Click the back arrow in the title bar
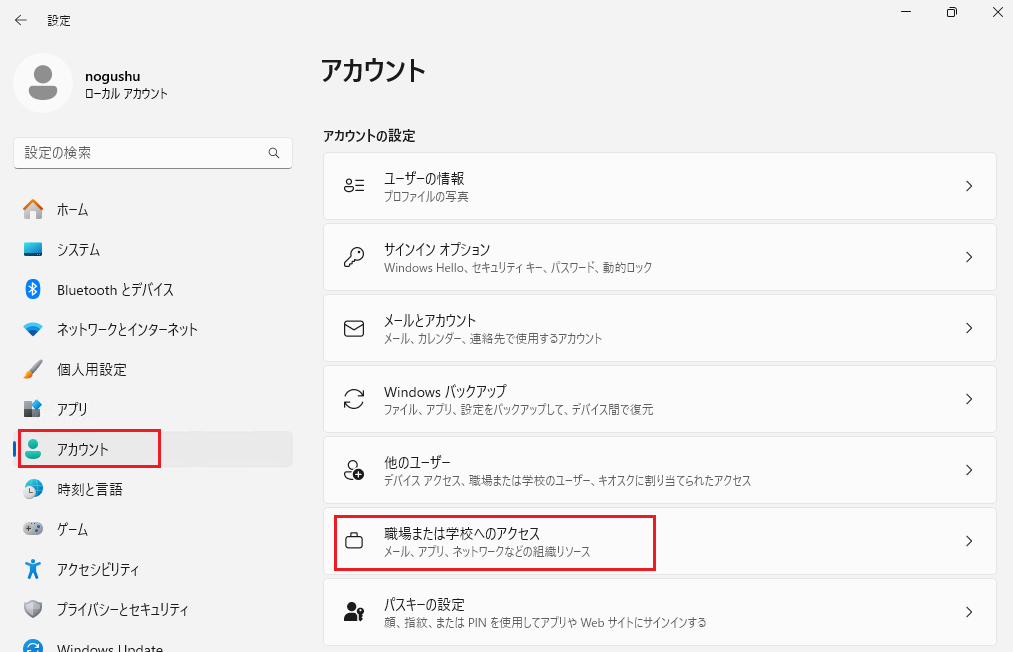The width and height of the screenshot is (1013, 652). click(20, 19)
